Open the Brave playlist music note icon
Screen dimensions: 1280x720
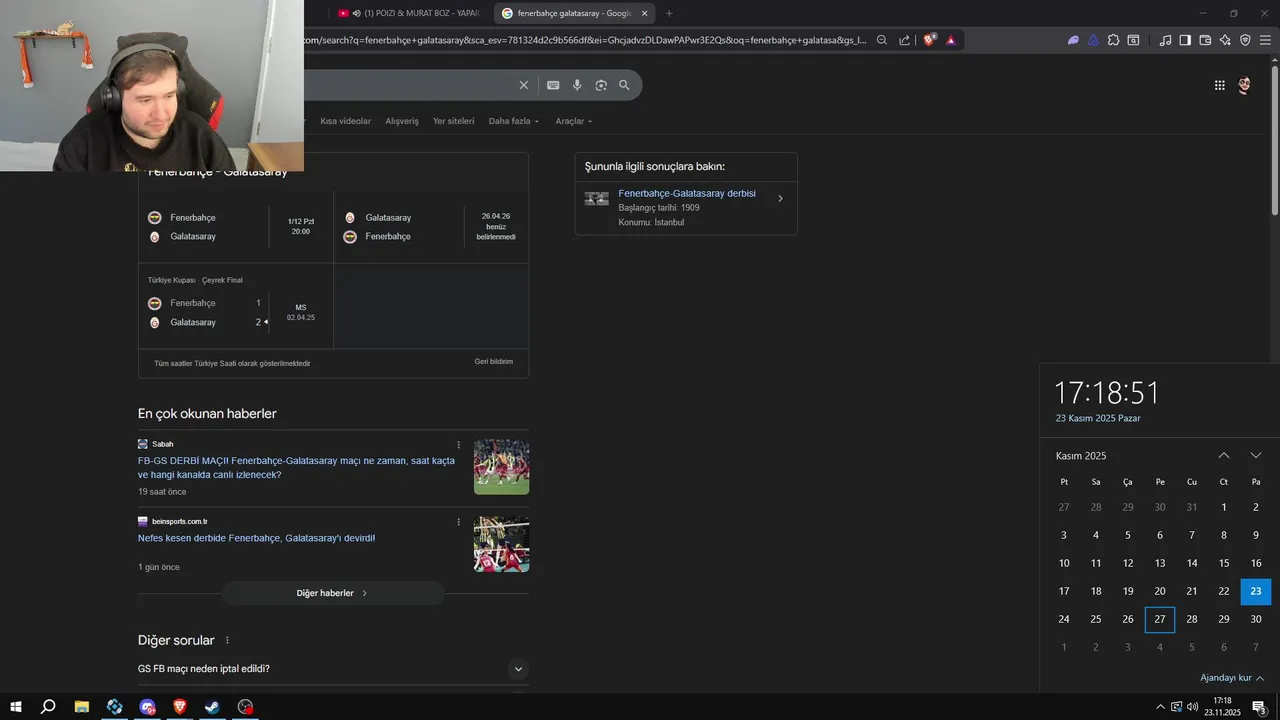[x=1165, y=40]
